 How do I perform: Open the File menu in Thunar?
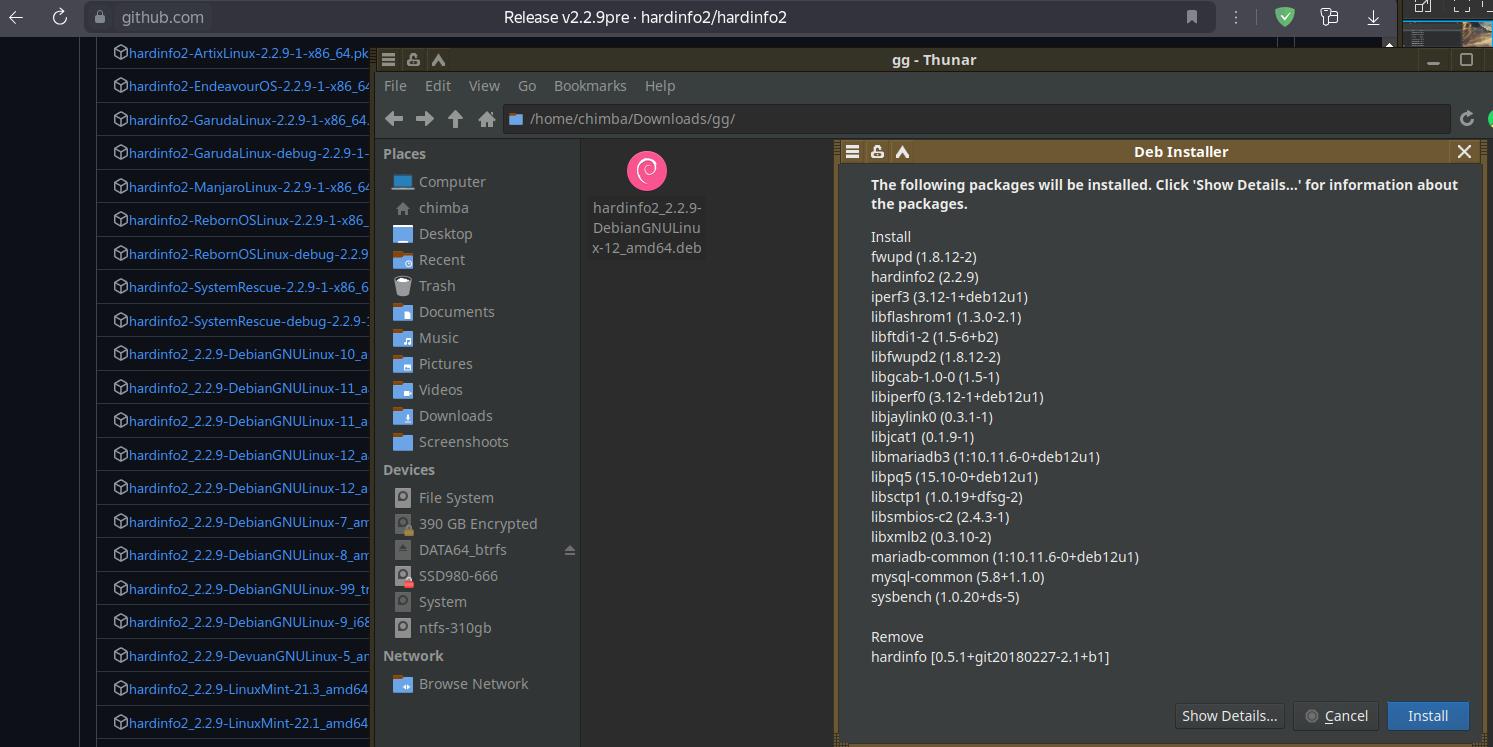click(x=395, y=86)
